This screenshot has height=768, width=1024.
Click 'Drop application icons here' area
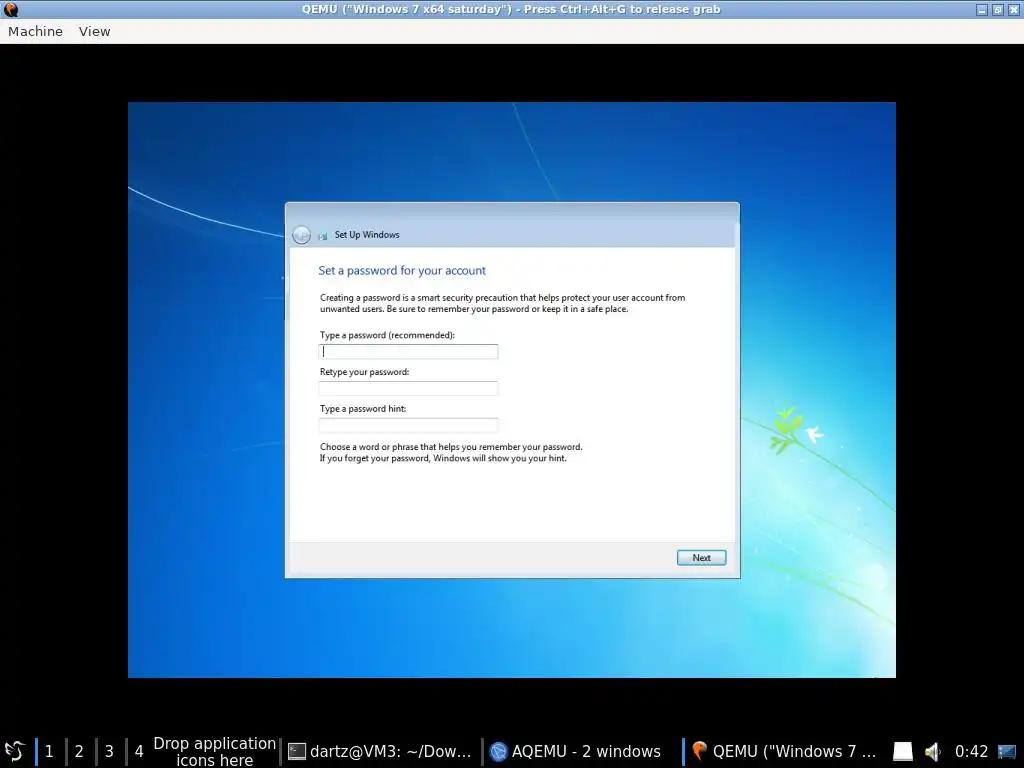tap(214, 752)
